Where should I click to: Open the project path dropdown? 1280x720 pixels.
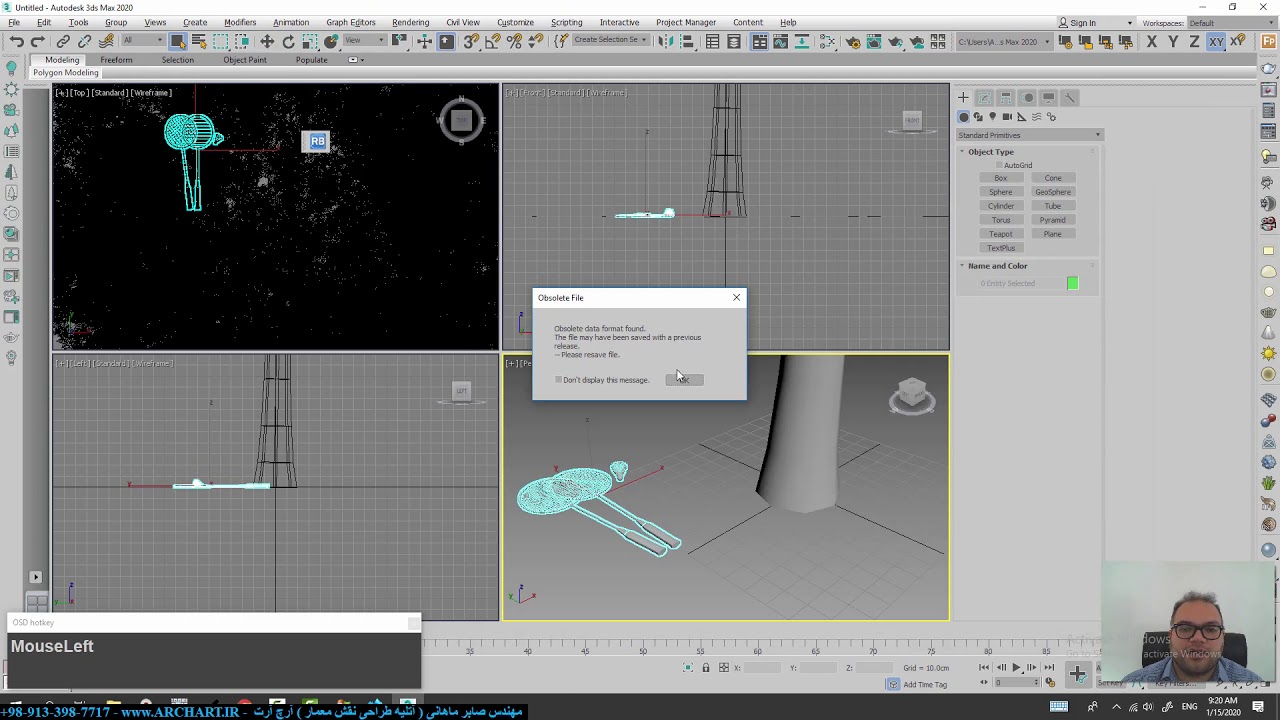[x=1004, y=42]
